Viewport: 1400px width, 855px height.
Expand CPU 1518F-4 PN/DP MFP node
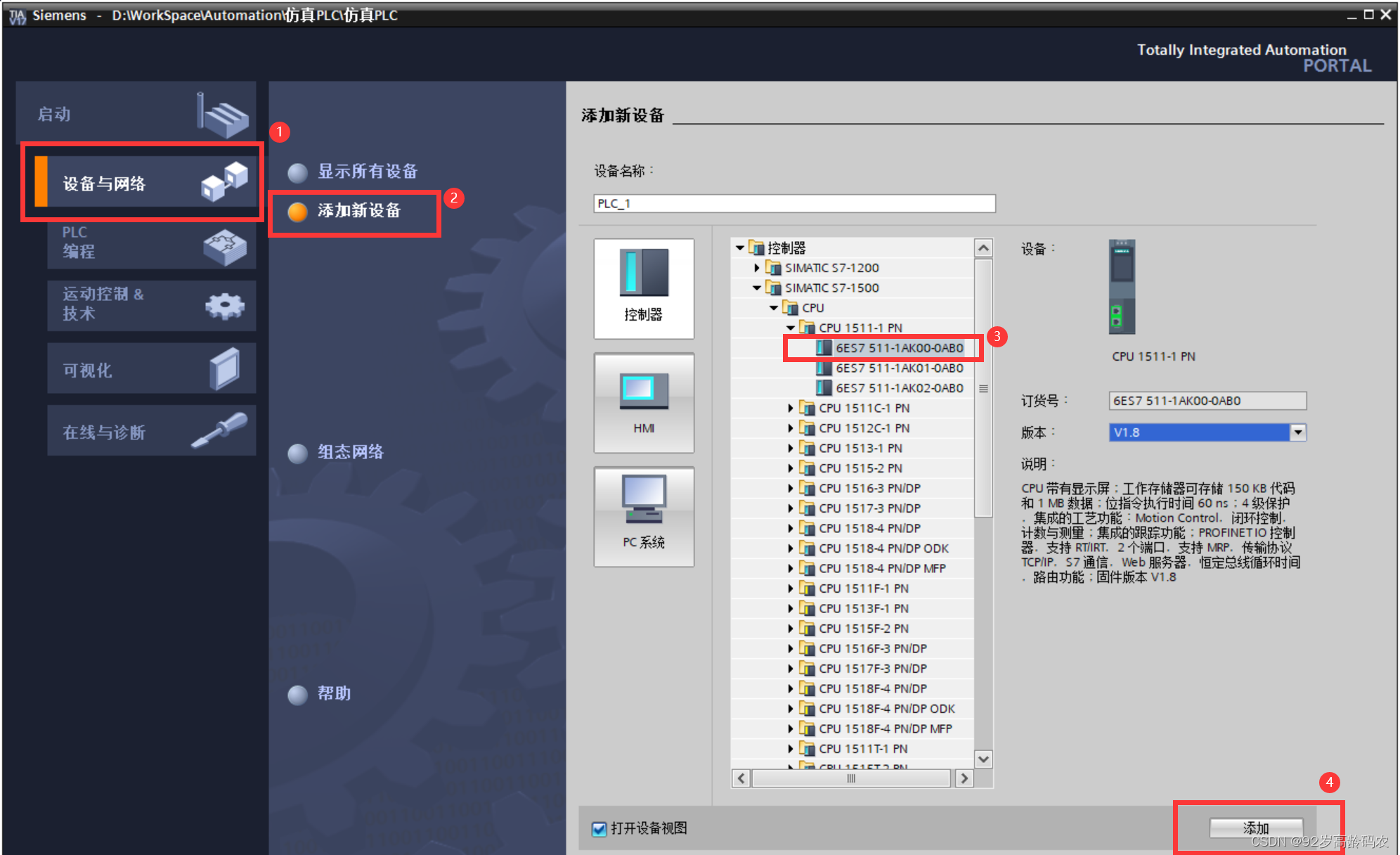point(791,728)
